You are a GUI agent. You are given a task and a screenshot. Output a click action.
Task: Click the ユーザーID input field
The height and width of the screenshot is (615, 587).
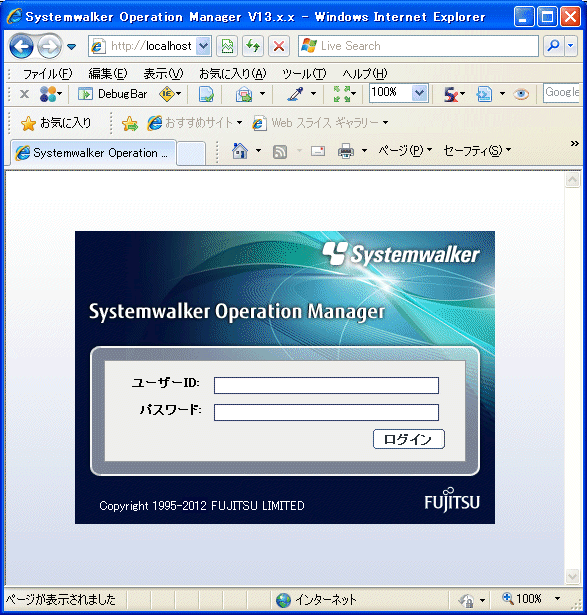click(x=326, y=385)
